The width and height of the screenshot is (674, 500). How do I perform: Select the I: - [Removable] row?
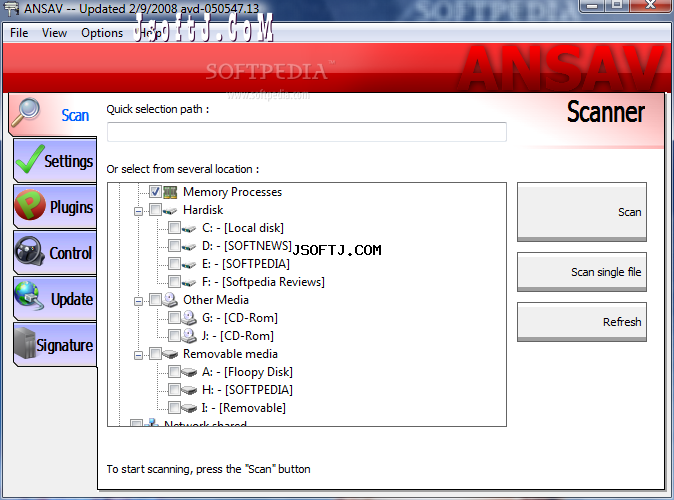click(243, 408)
